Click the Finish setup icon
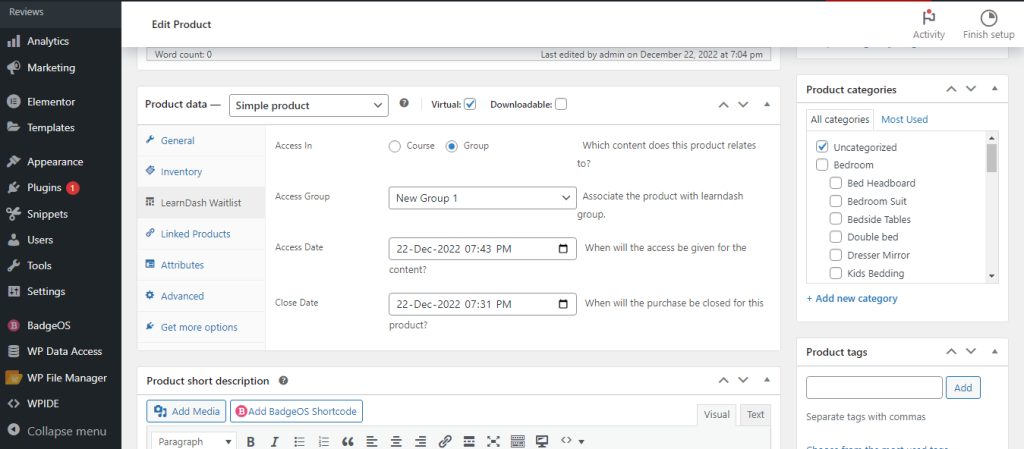Screen dimensions: 1024x449 click(x=989, y=17)
